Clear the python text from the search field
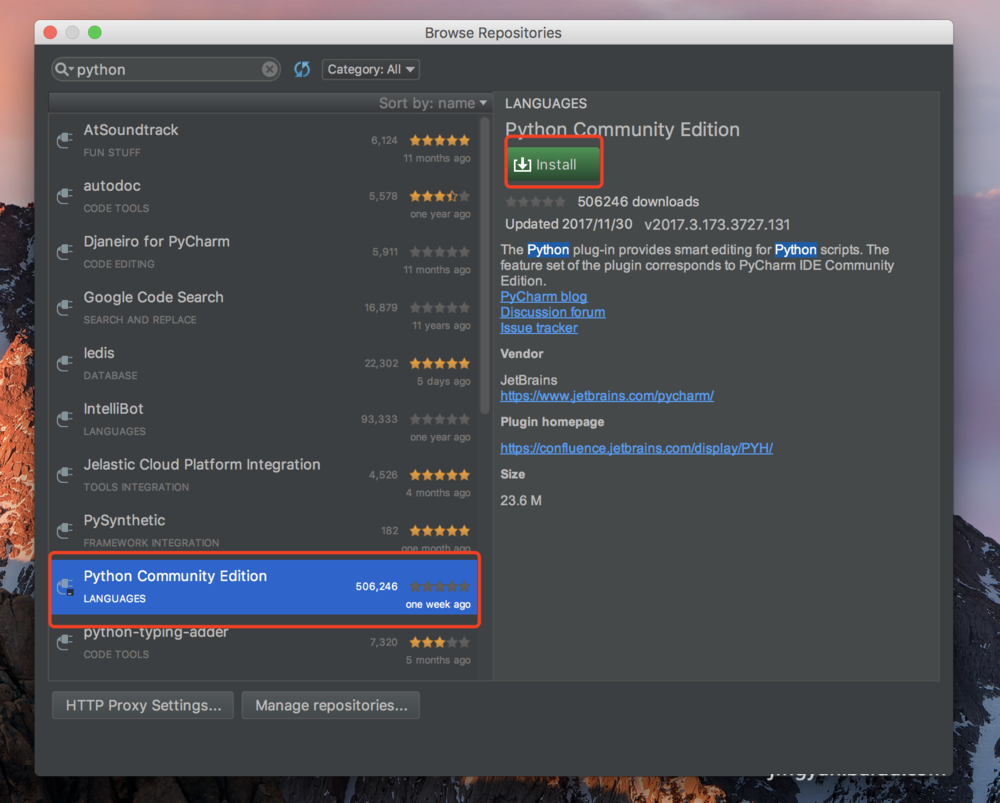 [x=268, y=68]
